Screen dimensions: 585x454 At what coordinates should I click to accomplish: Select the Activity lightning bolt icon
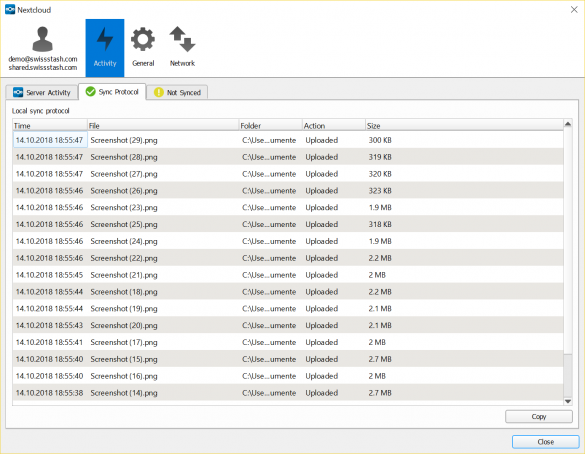tap(105, 39)
